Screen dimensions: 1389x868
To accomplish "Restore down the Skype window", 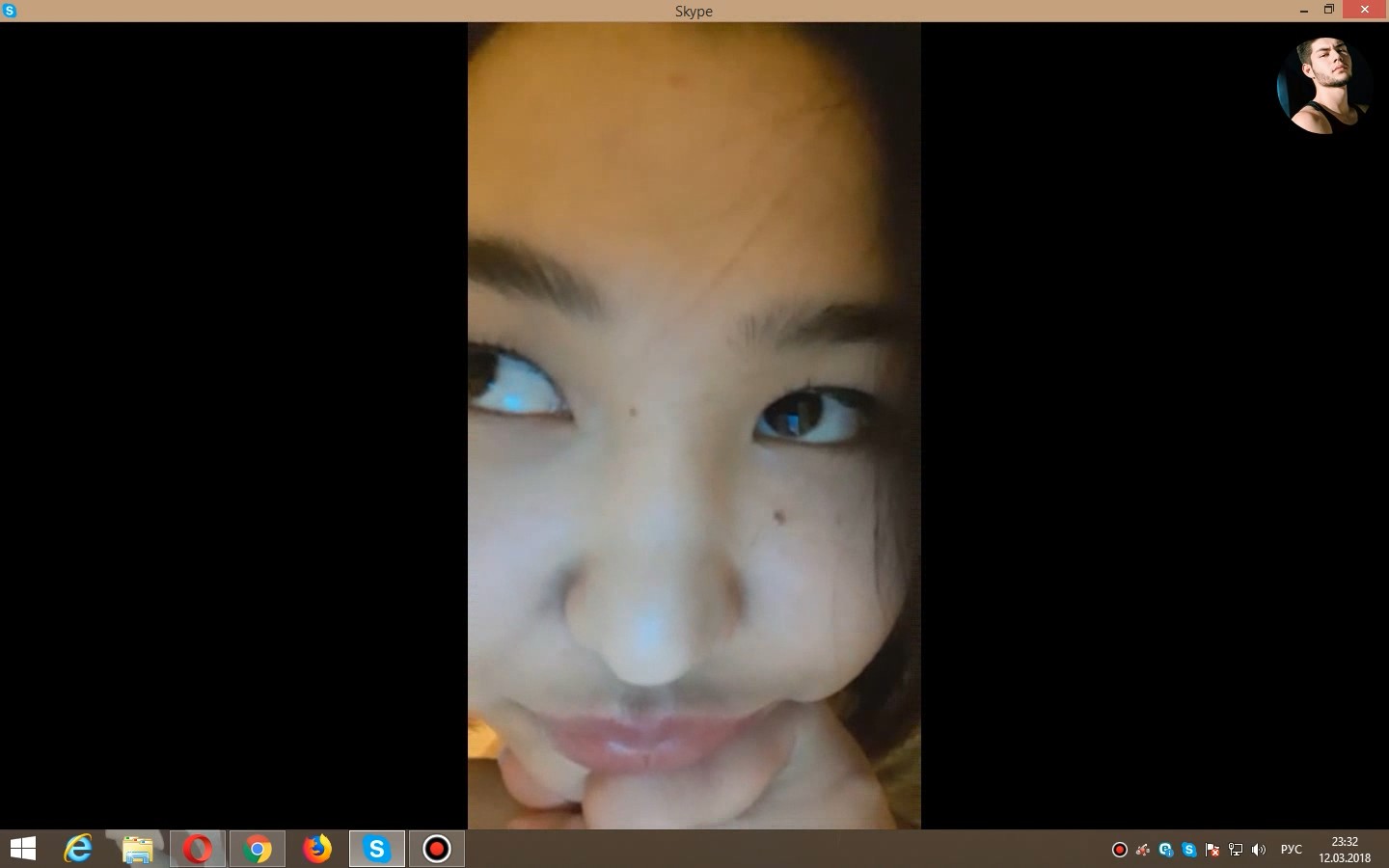I will (1329, 10).
